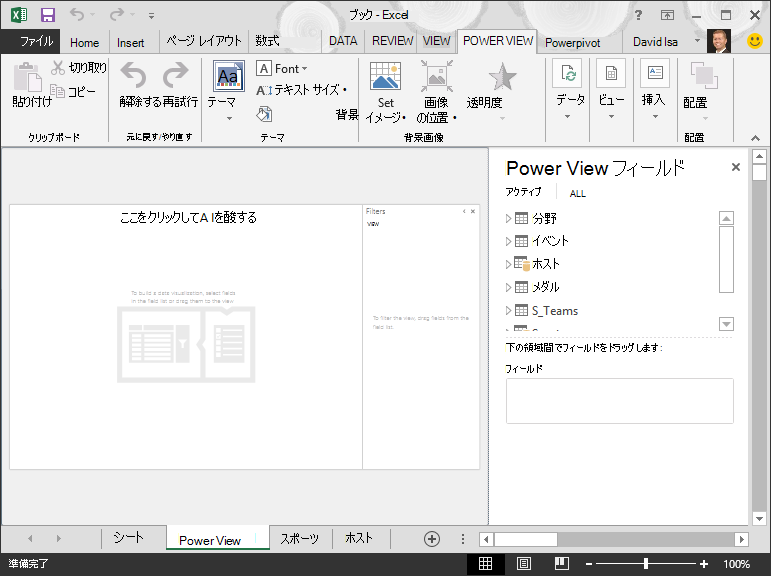Viewport: 771px width, 576px height.
Task: Click the Power View title placeholder
Action: 188,217
